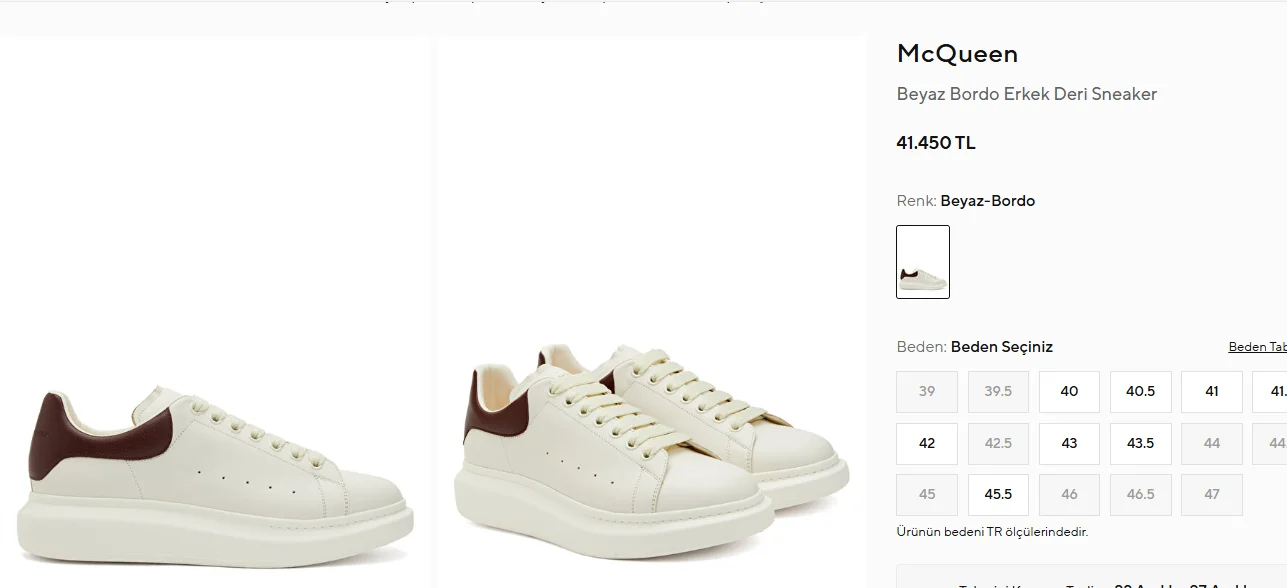The image size is (1287, 588).
Task: Select size 41
Action: point(1211,392)
